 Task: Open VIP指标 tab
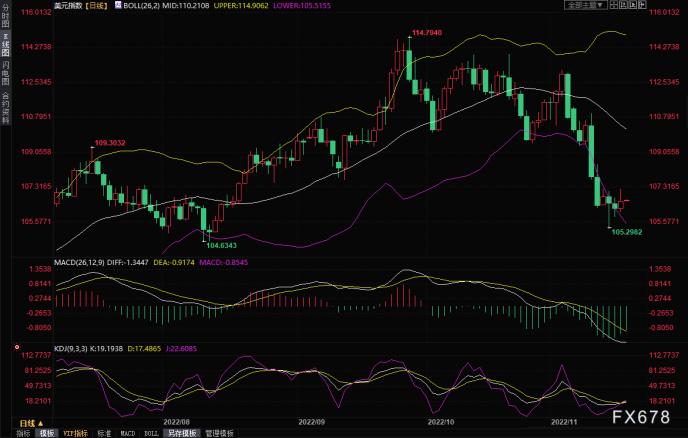click(75, 433)
